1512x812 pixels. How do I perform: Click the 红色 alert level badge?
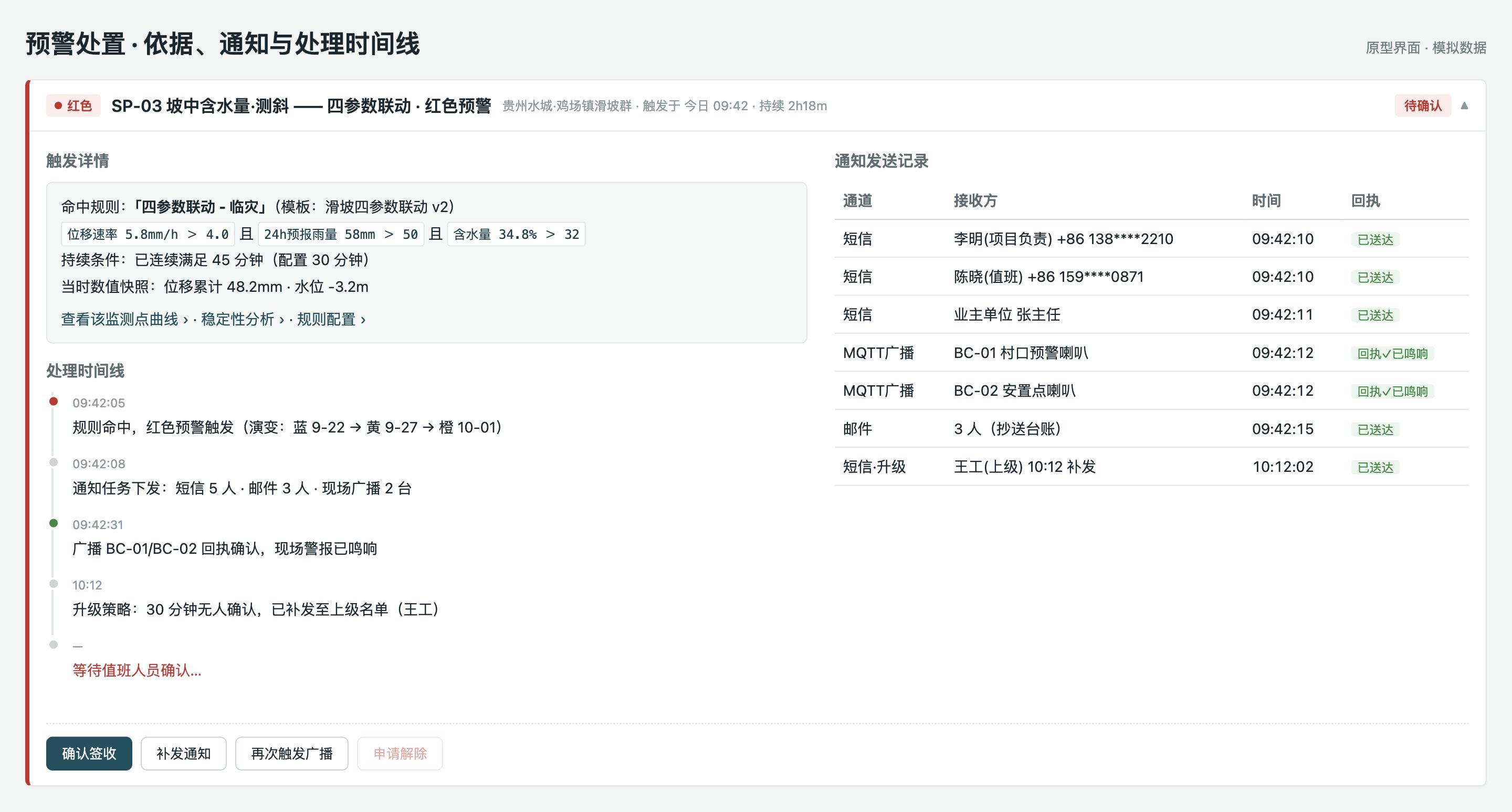pyautogui.click(x=73, y=106)
